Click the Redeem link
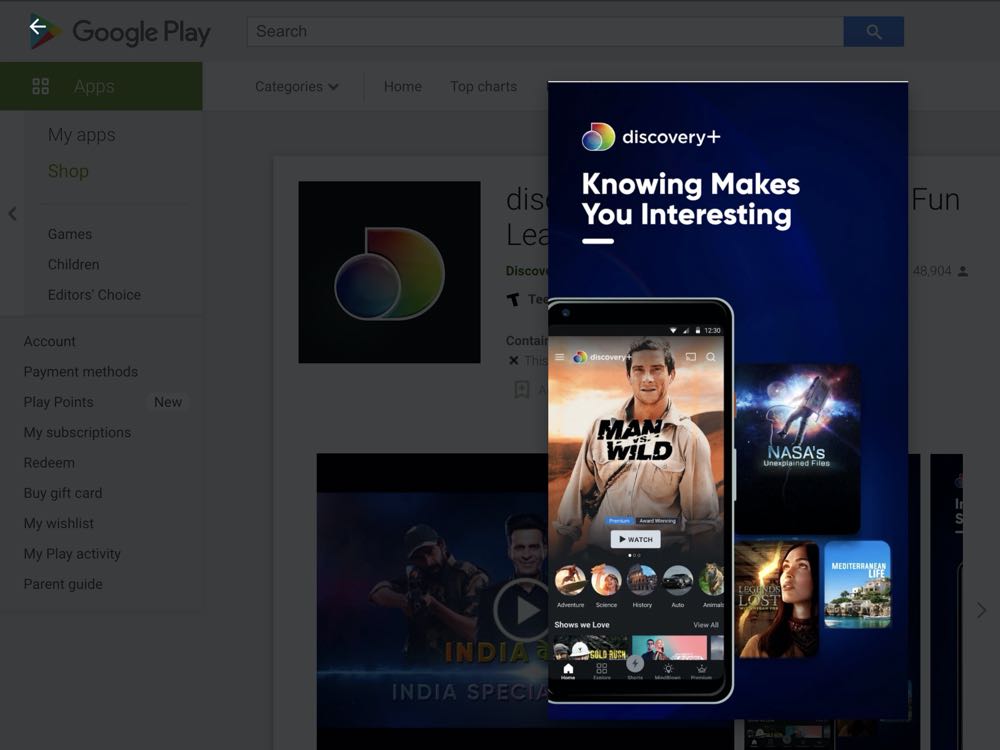1000x750 pixels. coord(49,462)
